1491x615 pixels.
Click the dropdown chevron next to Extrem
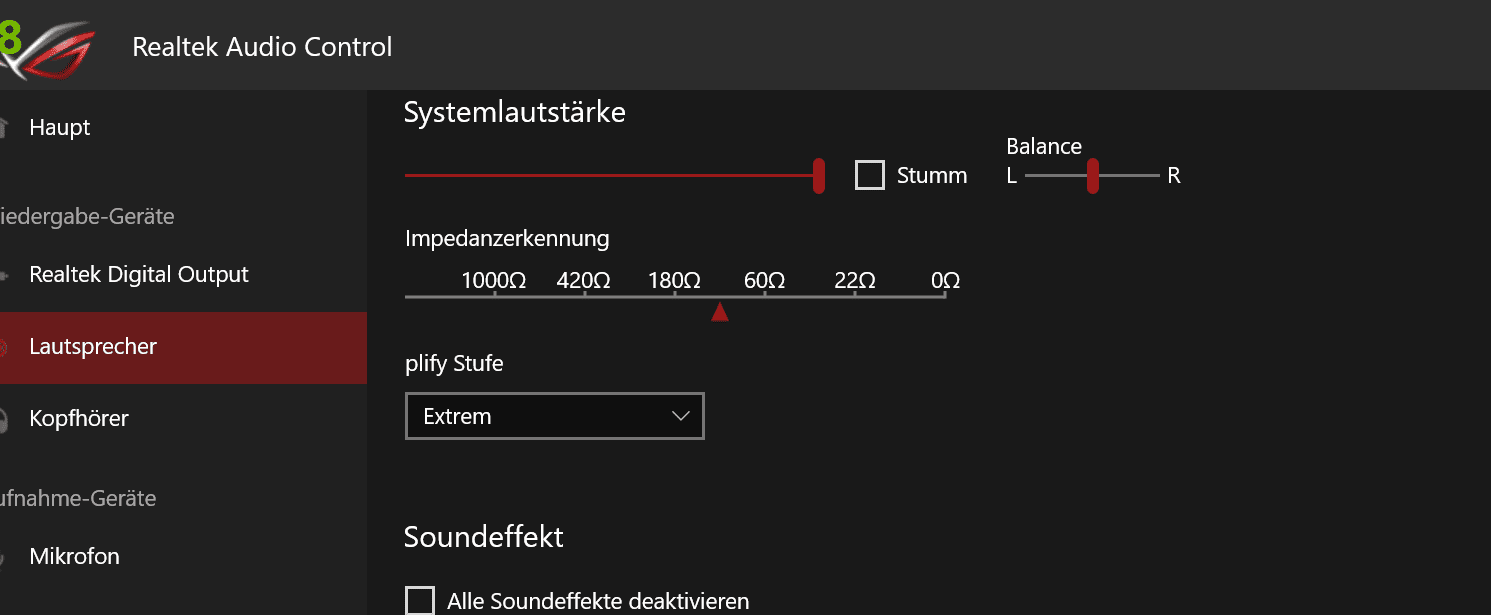point(682,416)
